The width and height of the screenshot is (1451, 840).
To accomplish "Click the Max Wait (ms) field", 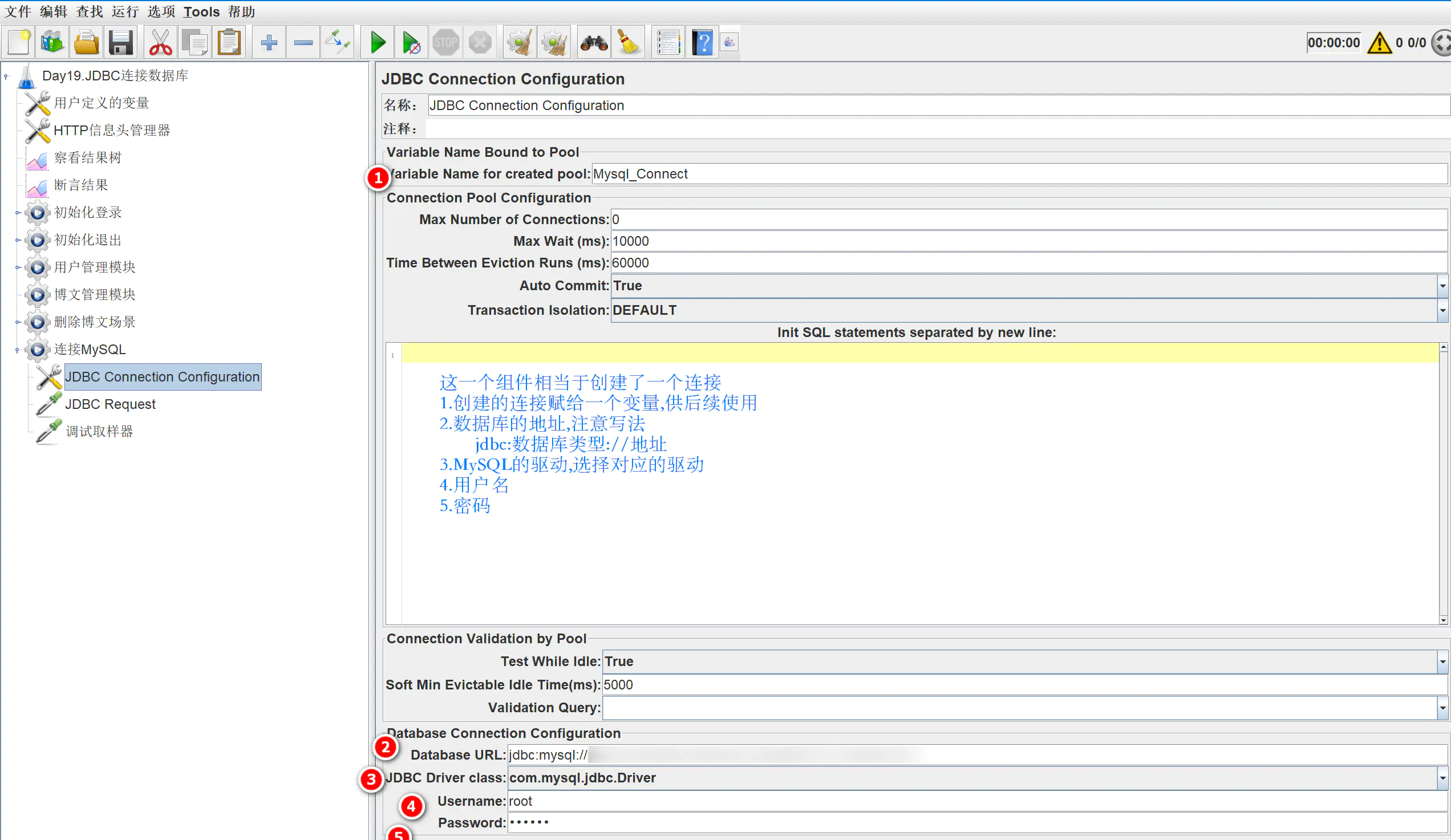I will (1028, 241).
